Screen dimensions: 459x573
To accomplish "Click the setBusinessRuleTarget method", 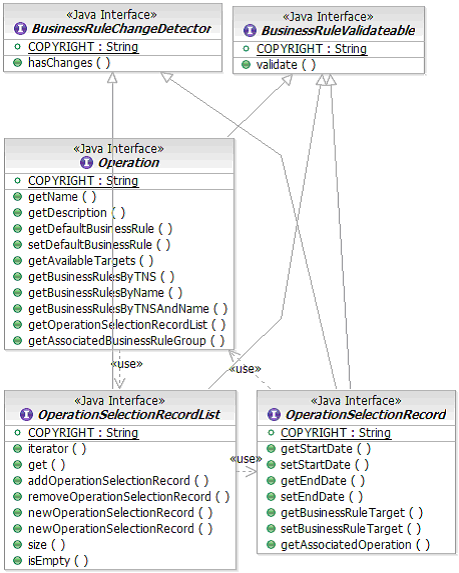I will 351,528.
